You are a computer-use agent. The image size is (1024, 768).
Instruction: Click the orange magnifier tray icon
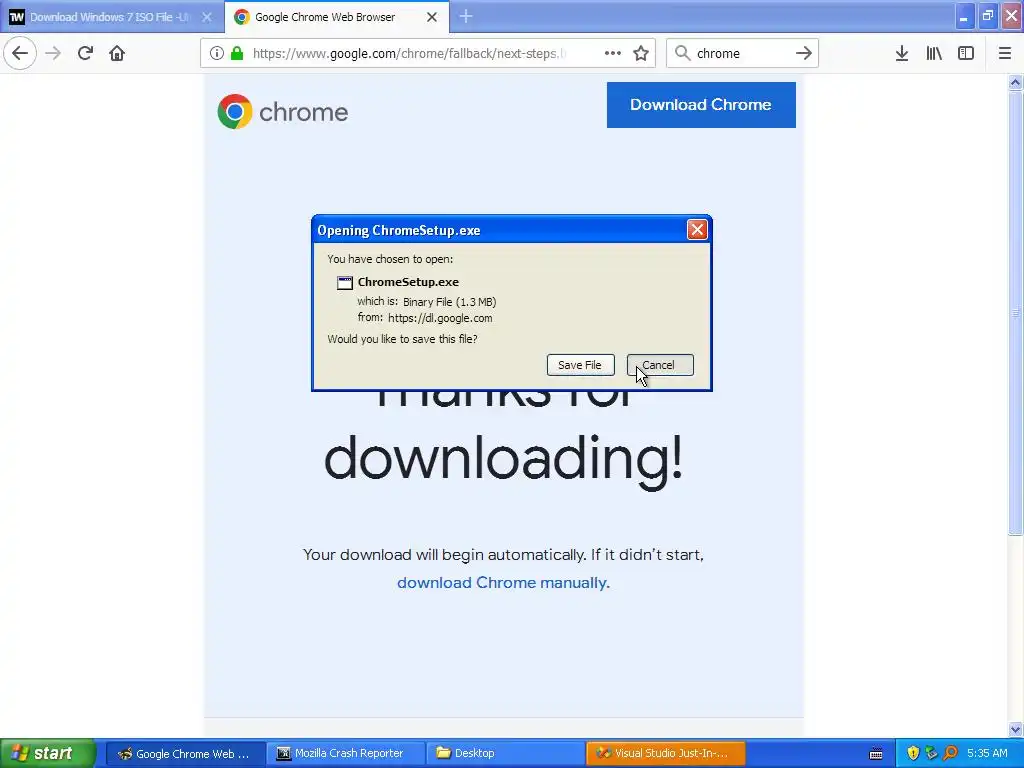[950, 753]
